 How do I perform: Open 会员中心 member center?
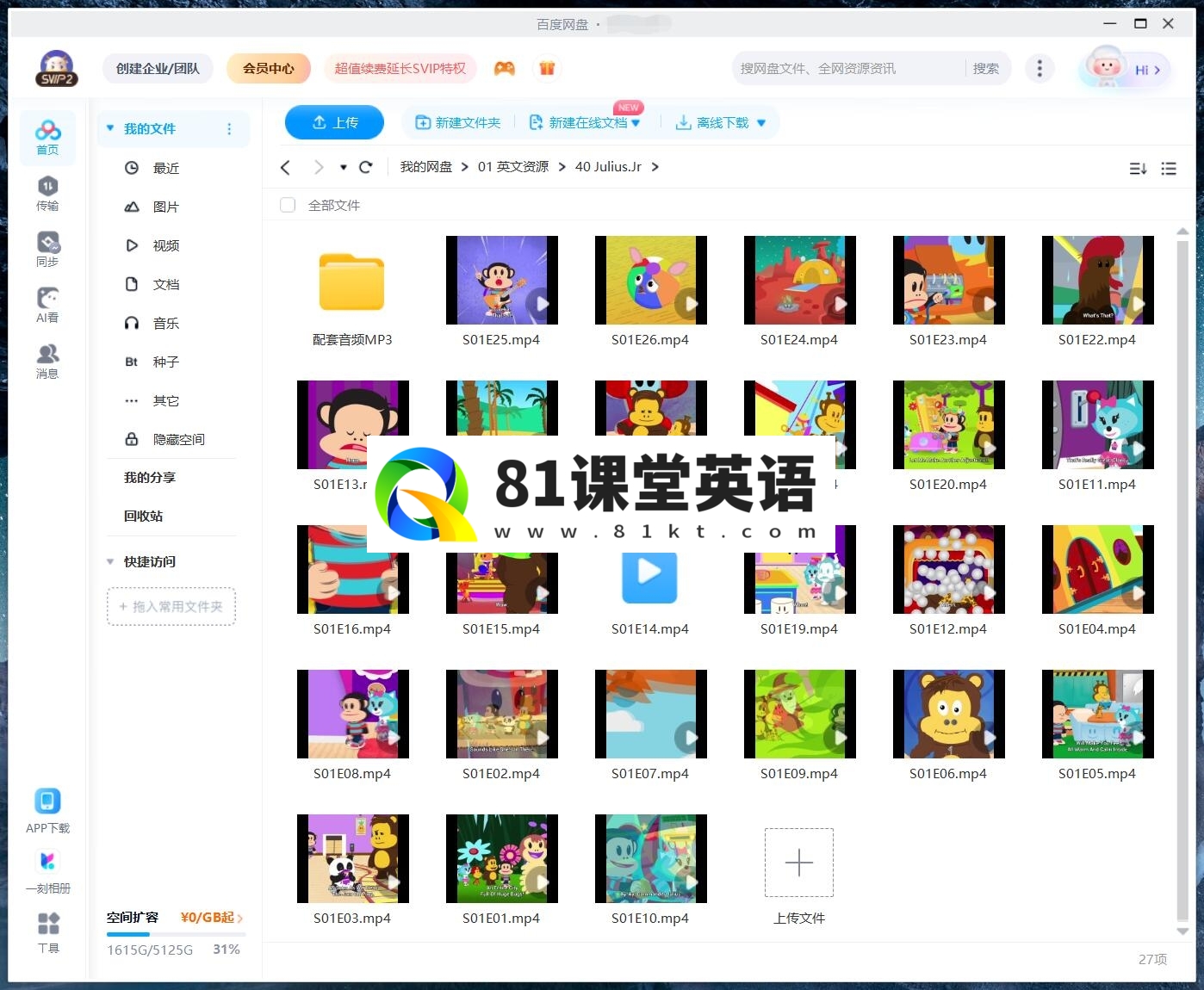tap(269, 68)
